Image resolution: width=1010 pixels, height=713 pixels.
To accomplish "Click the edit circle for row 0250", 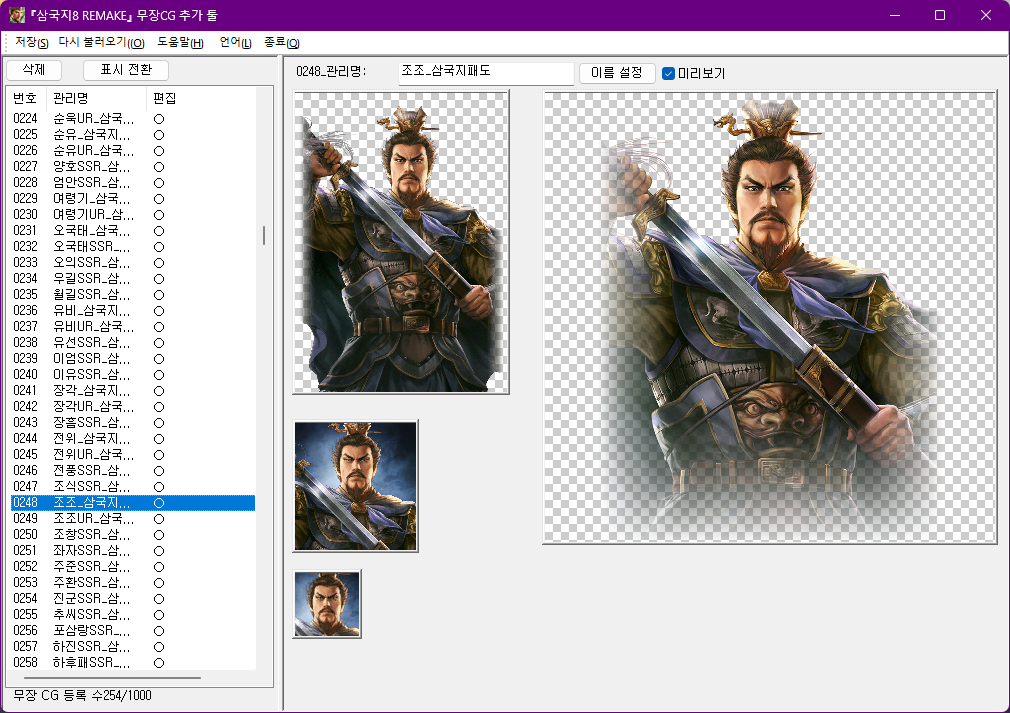I will click(x=159, y=535).
